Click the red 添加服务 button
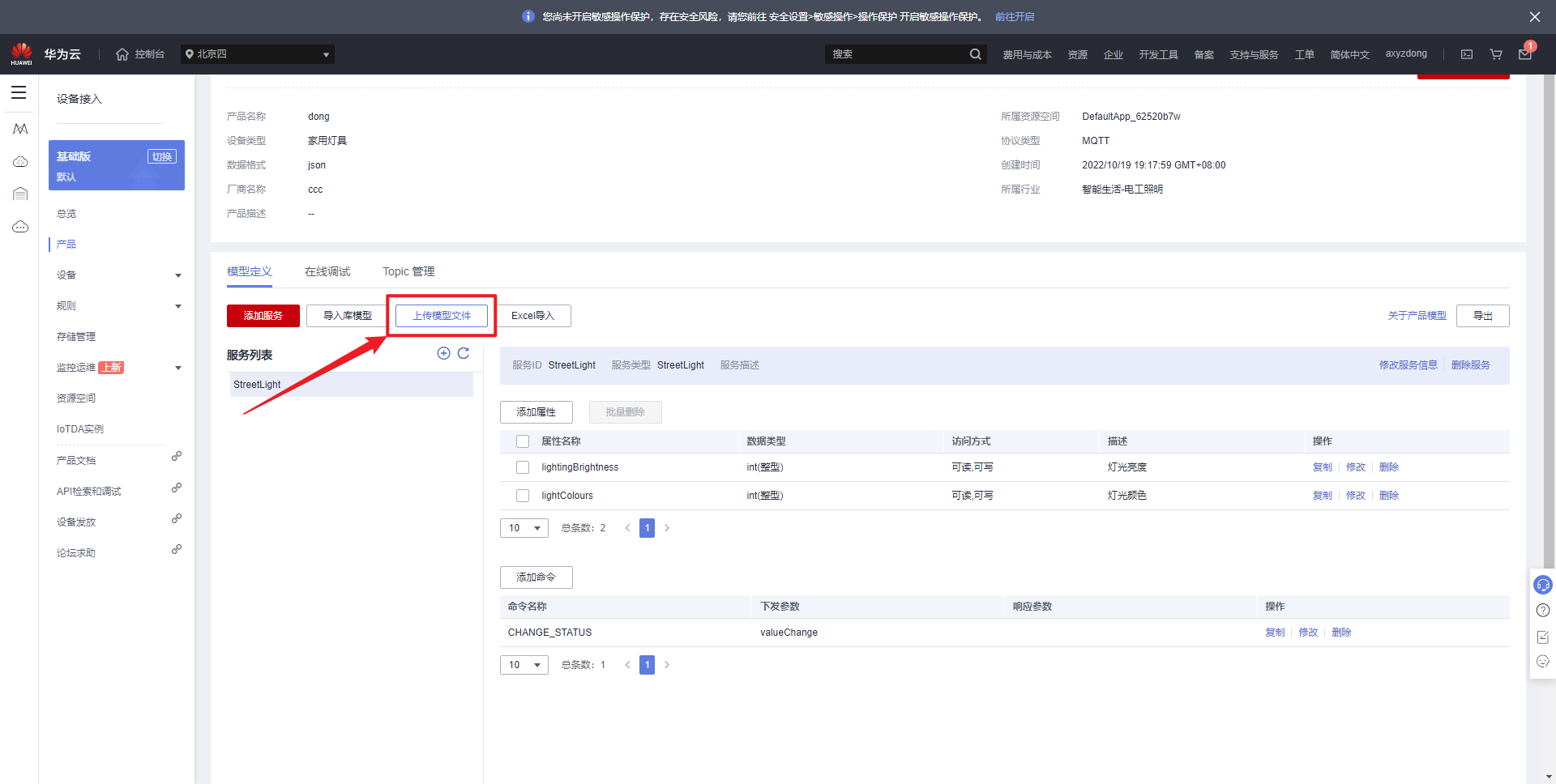 [x=263, y=316]
